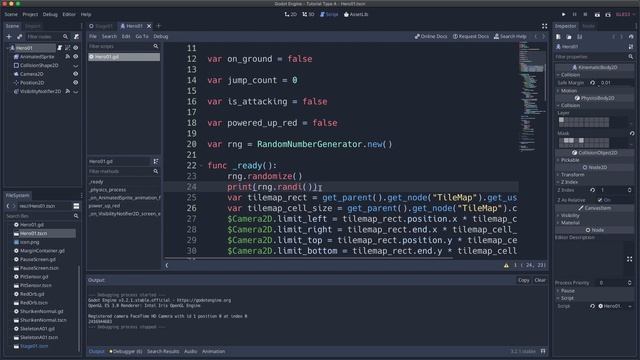Click the Request Docs button

(x=471, y=36)
